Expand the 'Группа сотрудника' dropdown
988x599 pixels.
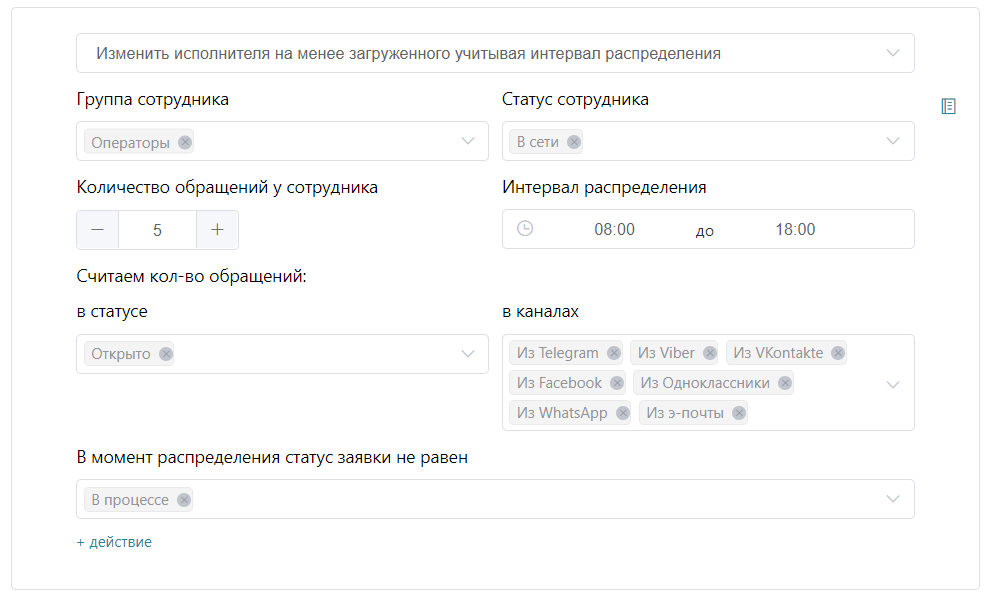click(468, 141)
